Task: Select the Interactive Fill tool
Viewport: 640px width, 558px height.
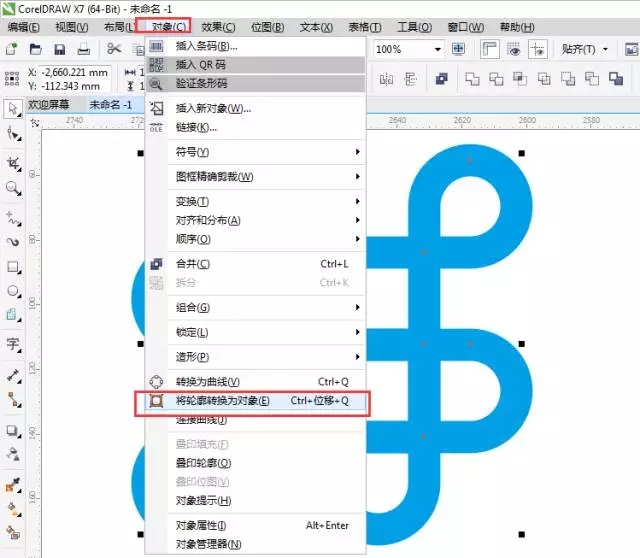Action: [13, 509]
